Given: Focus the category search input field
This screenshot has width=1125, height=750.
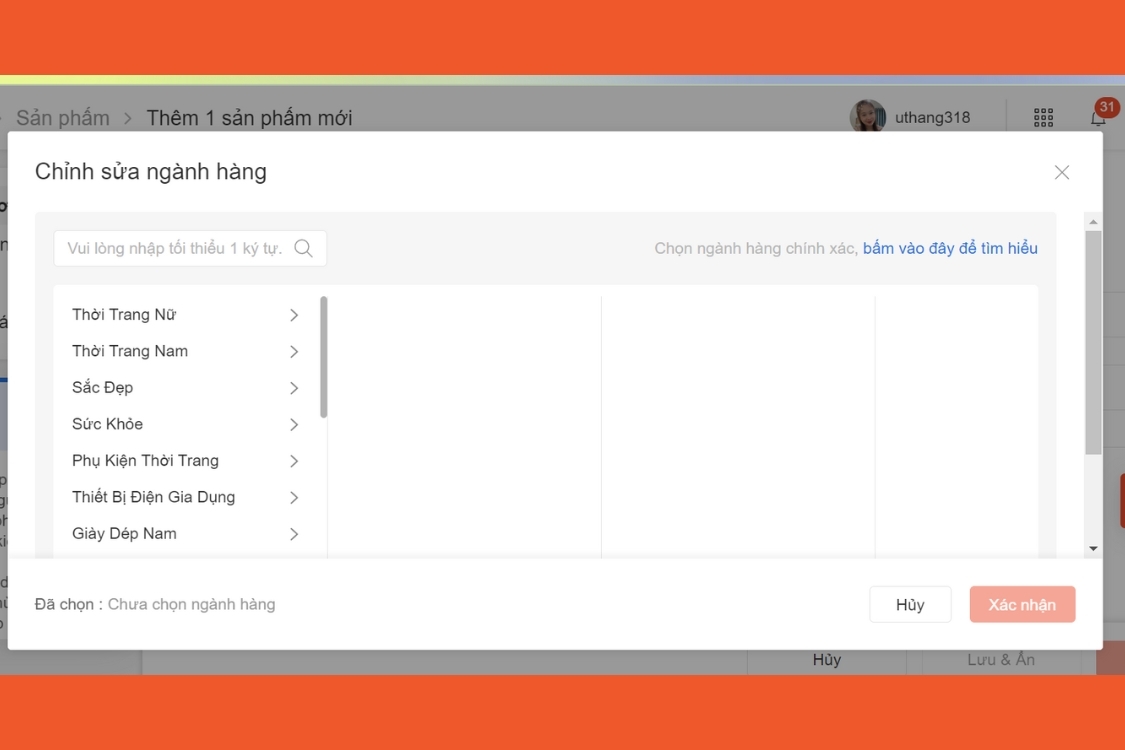Looking at the screenshot, I should click(x=190, y=248).
